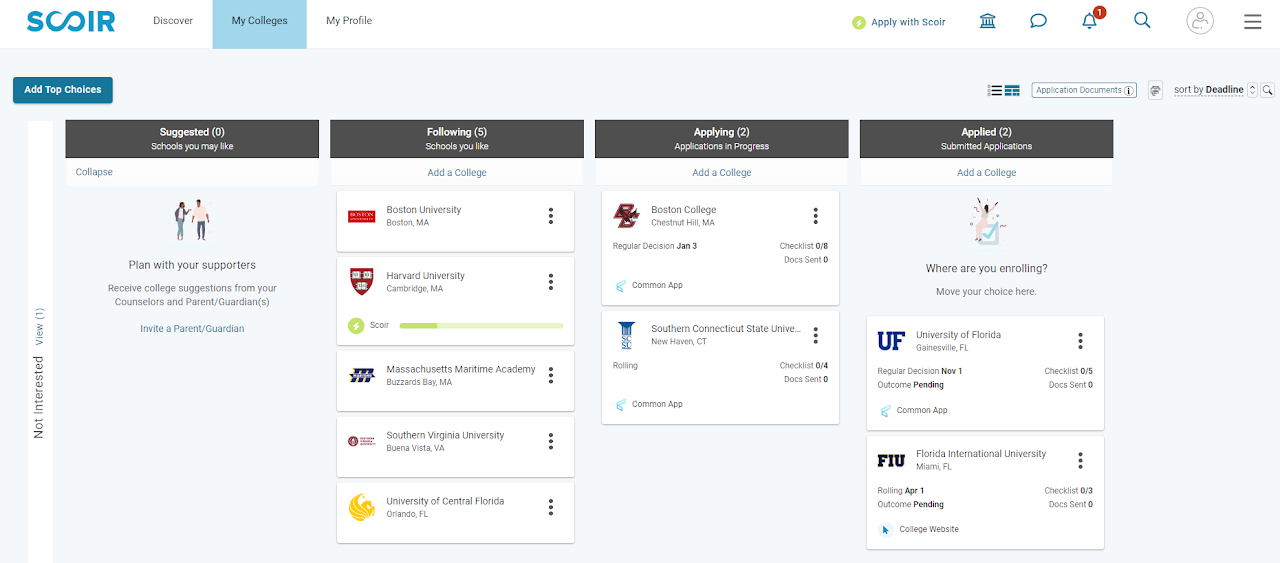
Task: Open Boston College three-dot menu
Action: pyautogui.click(x=816, y=216)
